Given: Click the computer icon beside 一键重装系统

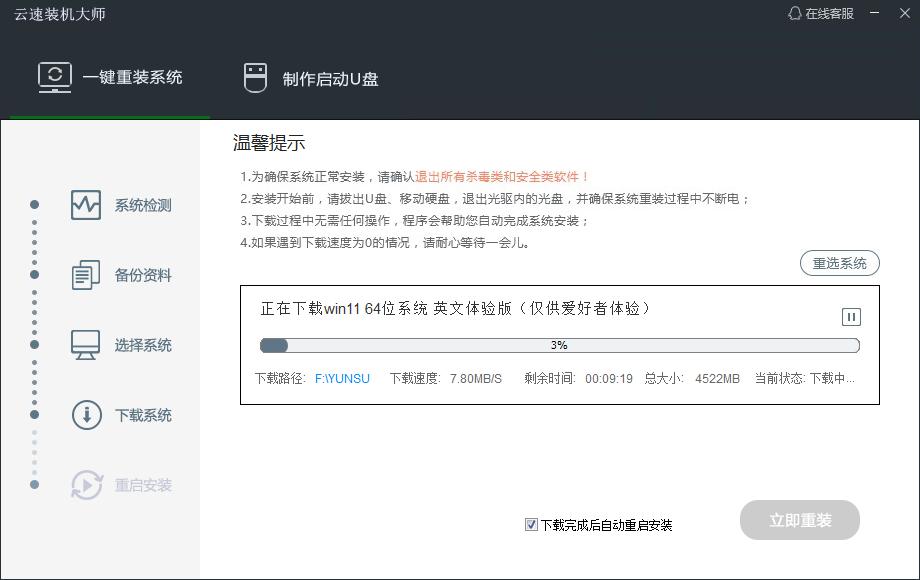Looking at the screenshot, I should 53,76.
